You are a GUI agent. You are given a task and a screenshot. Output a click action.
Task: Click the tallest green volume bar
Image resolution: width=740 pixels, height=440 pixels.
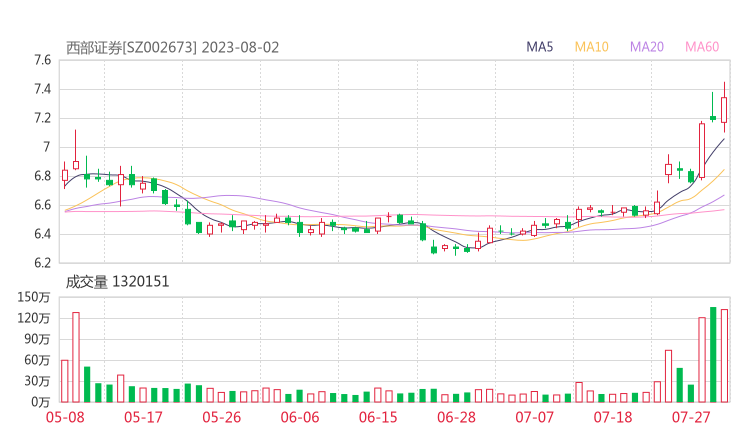click(713, 355)
